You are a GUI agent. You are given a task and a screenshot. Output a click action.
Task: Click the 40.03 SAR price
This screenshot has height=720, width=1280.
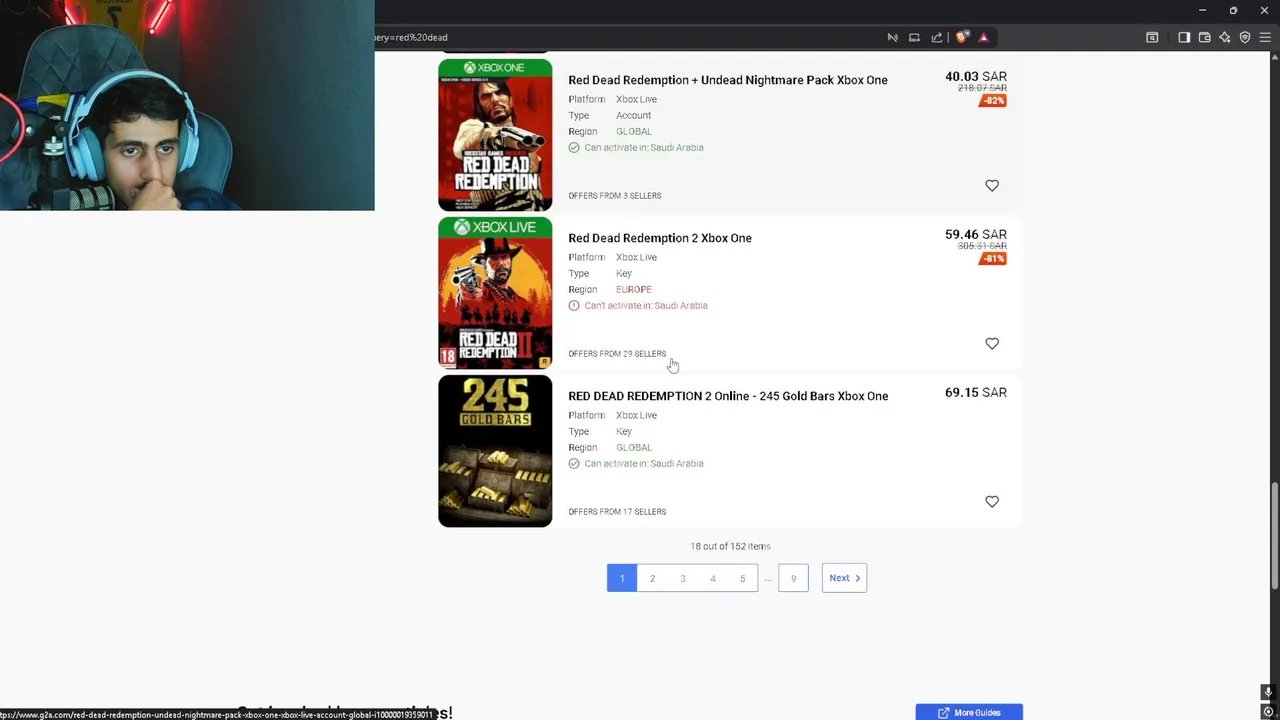976,76
